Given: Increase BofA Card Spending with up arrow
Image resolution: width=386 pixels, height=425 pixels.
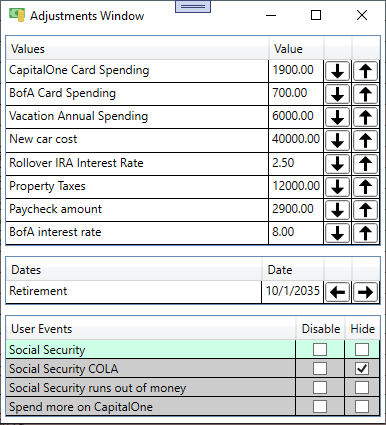Looking at the screenshot, I should (365, 94).
